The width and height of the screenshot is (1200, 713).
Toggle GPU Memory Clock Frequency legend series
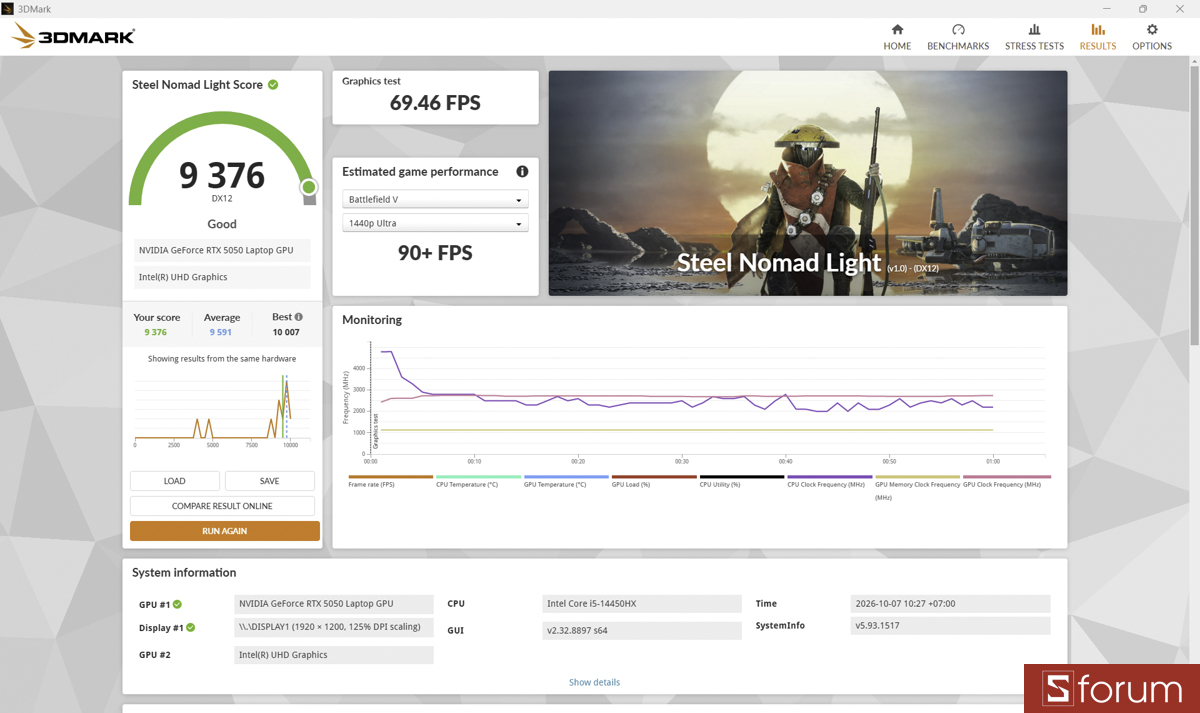917,487
